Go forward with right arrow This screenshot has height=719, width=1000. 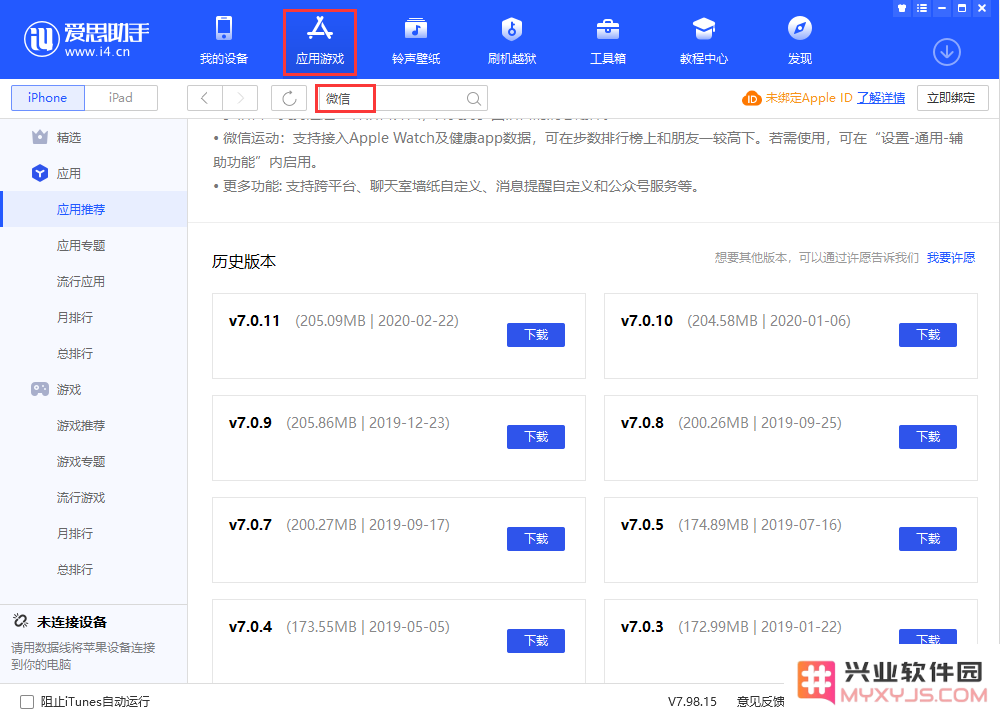tap(240, 98)
